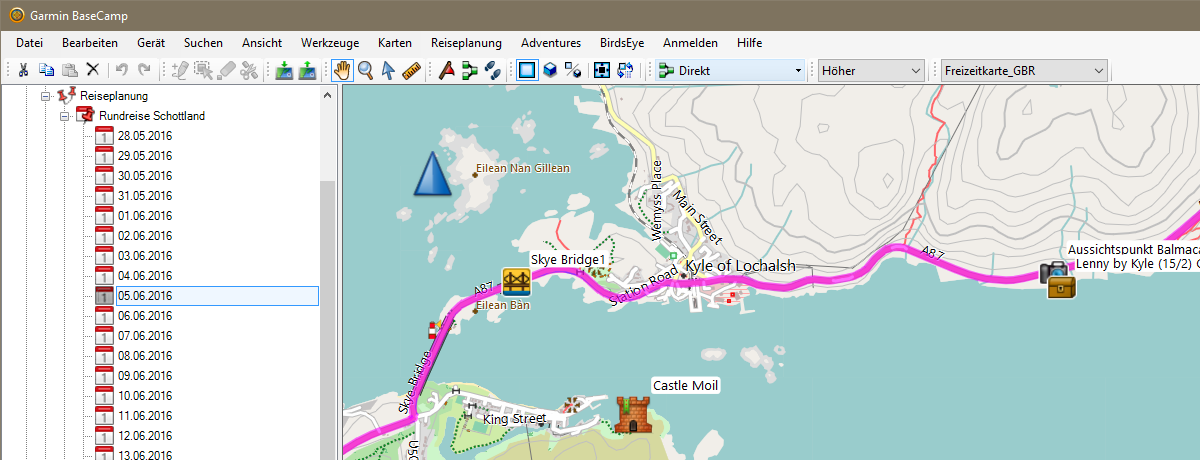Click Receive from device icon

(x=308, y=70)
